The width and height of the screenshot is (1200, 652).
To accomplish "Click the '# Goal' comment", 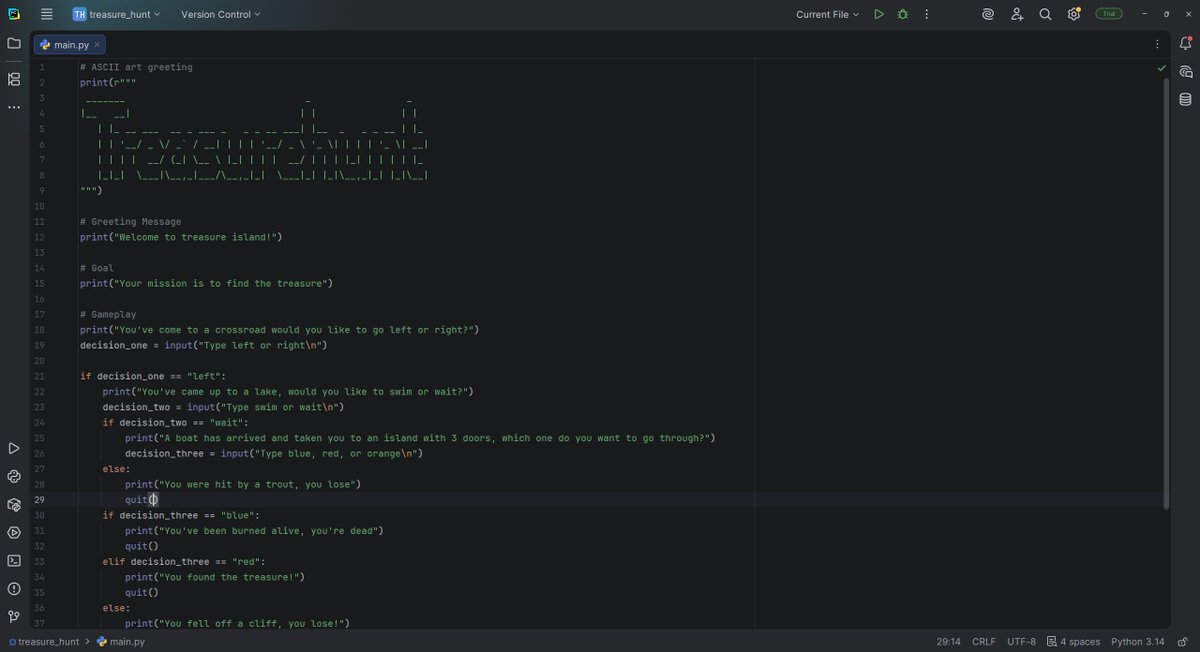I will click(x=97, y=268).
